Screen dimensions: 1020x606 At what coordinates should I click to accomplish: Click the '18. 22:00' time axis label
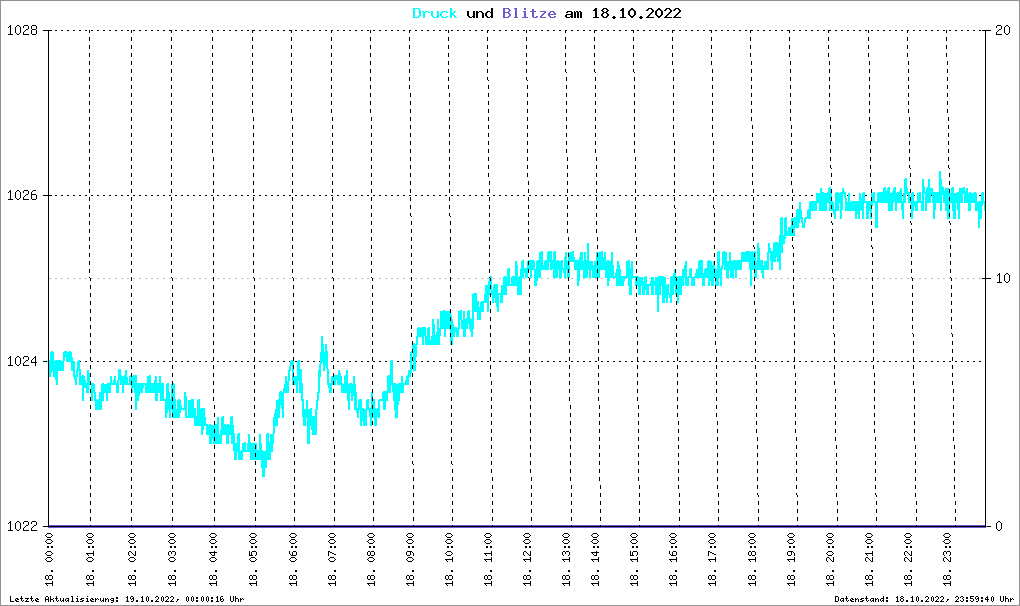909,559
